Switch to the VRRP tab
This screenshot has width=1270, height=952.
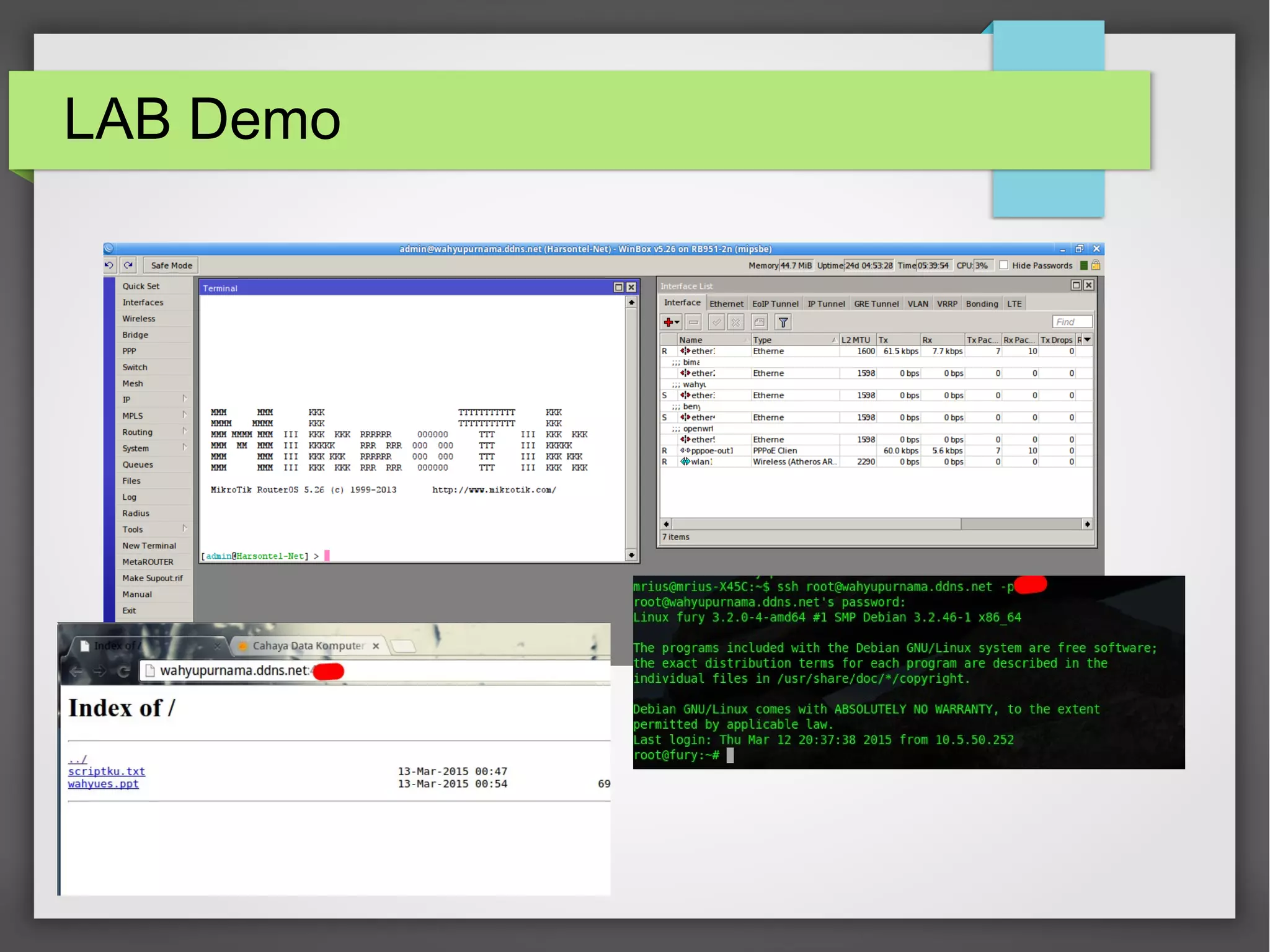click(947, 304)
